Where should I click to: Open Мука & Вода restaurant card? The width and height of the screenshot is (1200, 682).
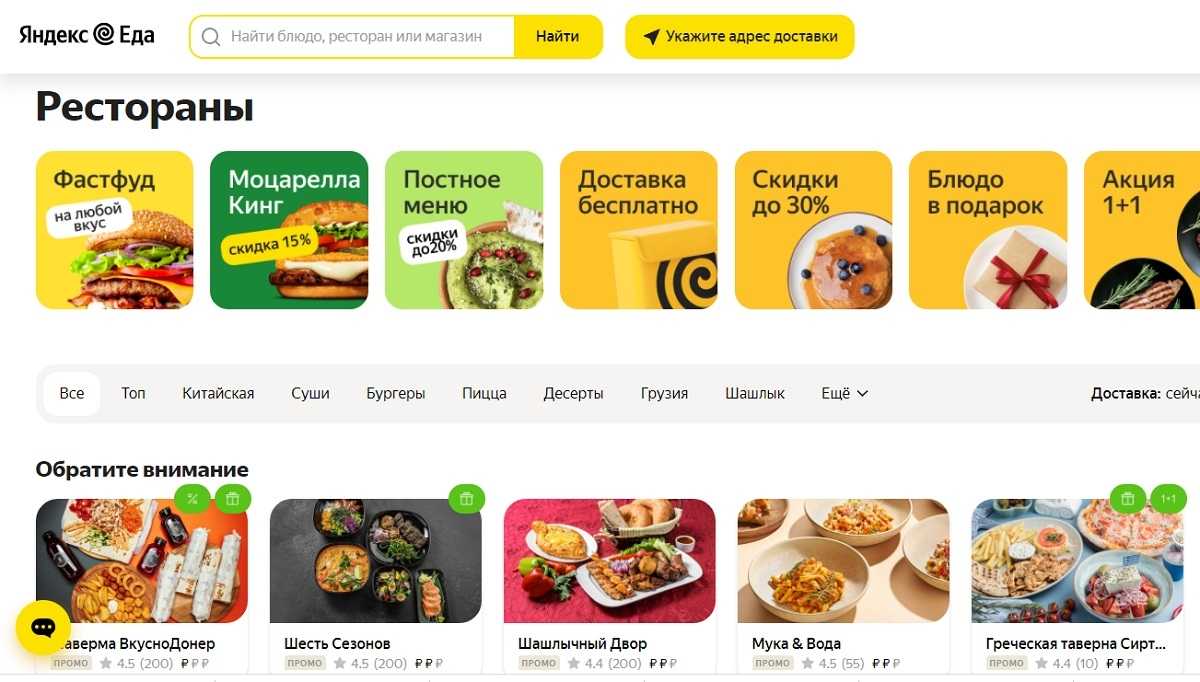843,584
